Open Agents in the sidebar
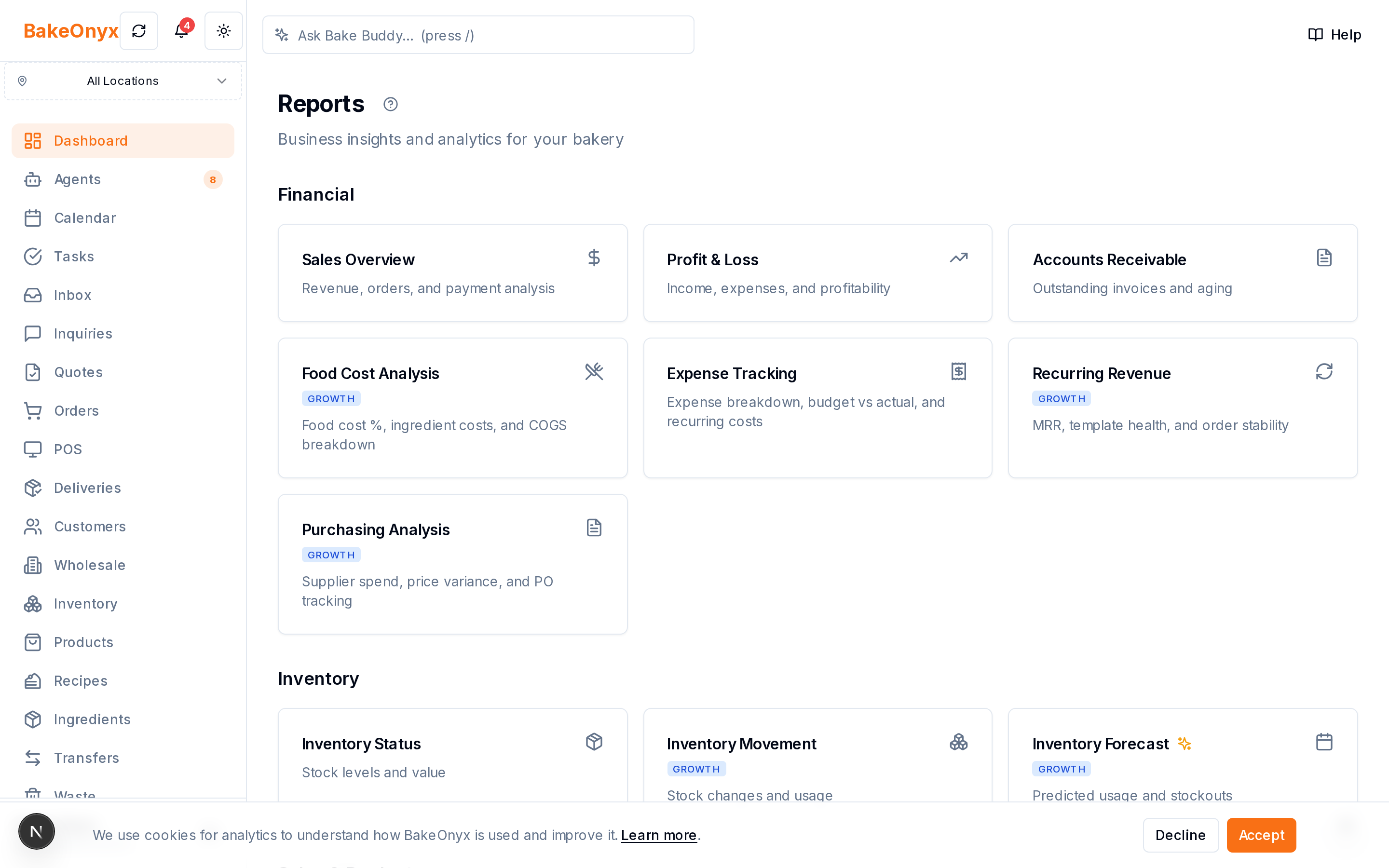This screenshot has width=1389, height=868. (x=123, y=179)
